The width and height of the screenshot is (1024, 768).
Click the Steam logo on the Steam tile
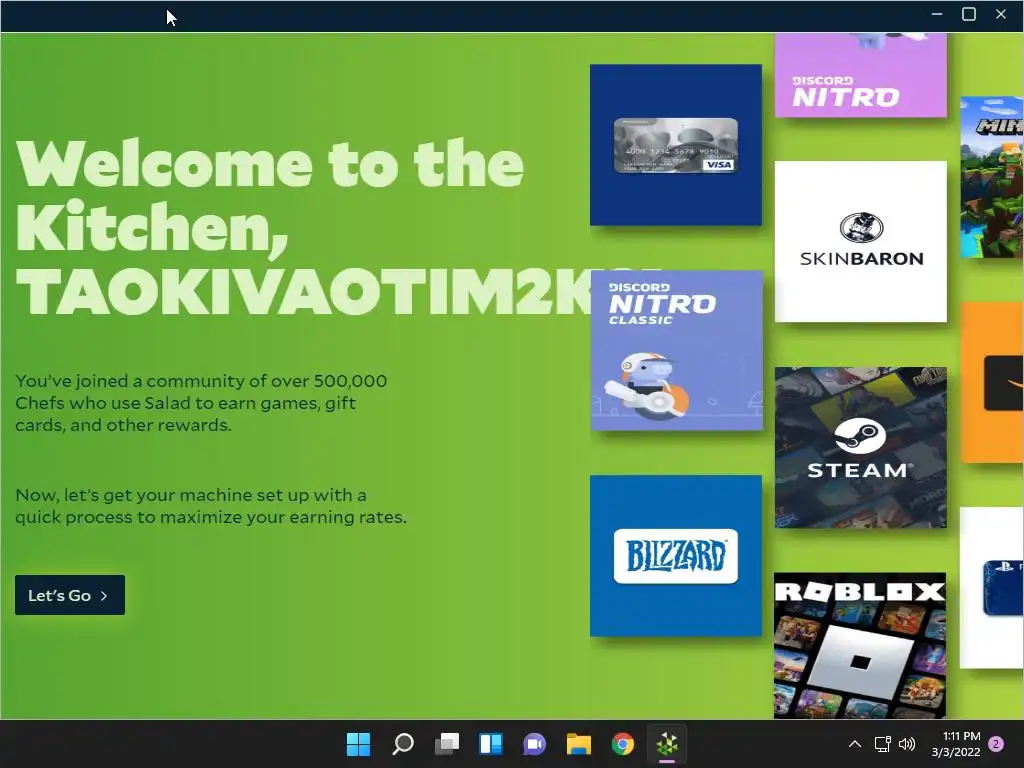860,436
